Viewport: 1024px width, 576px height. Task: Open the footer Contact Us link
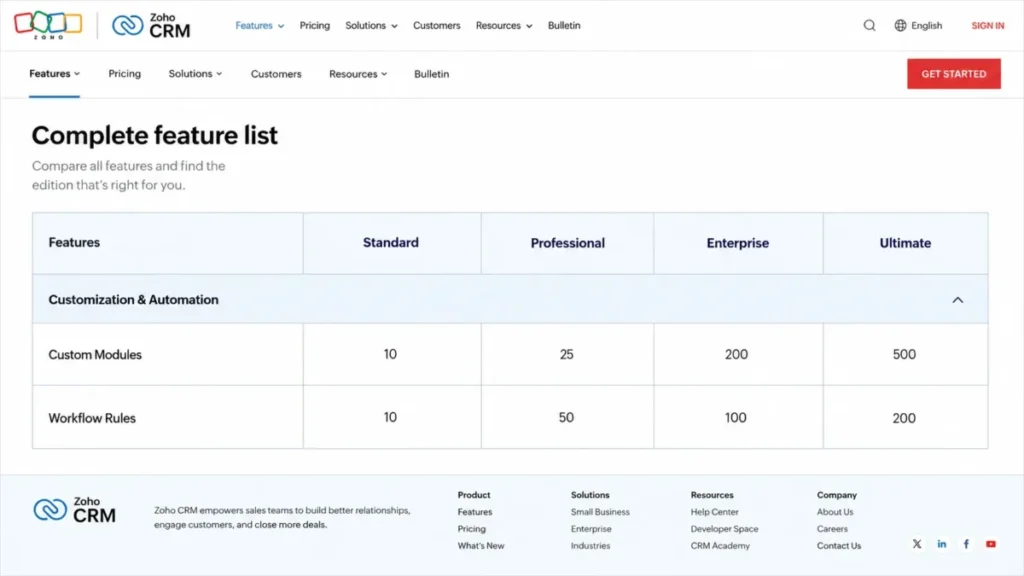[839, 546]
